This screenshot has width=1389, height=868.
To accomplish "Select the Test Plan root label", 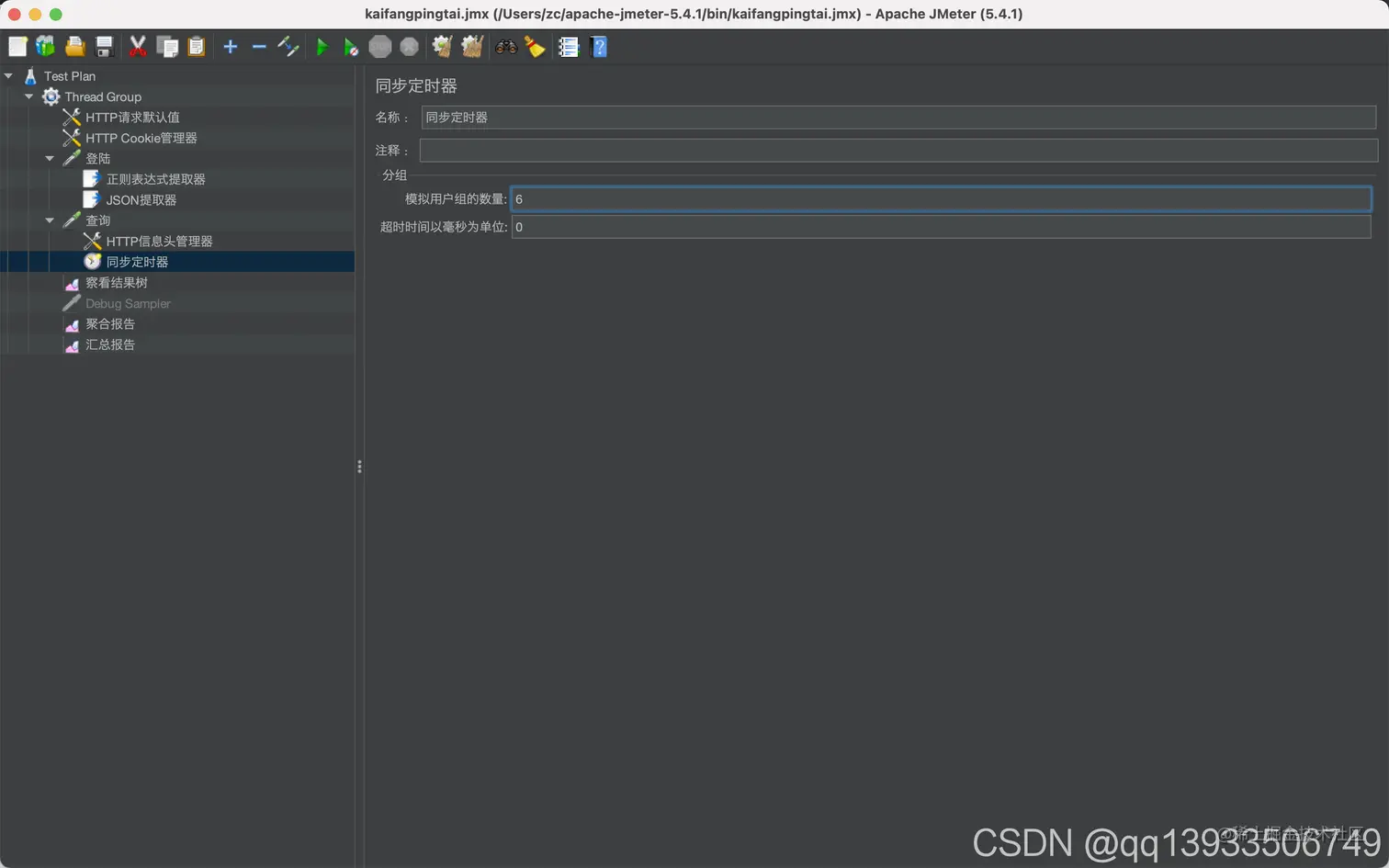I will coord(70,76).
